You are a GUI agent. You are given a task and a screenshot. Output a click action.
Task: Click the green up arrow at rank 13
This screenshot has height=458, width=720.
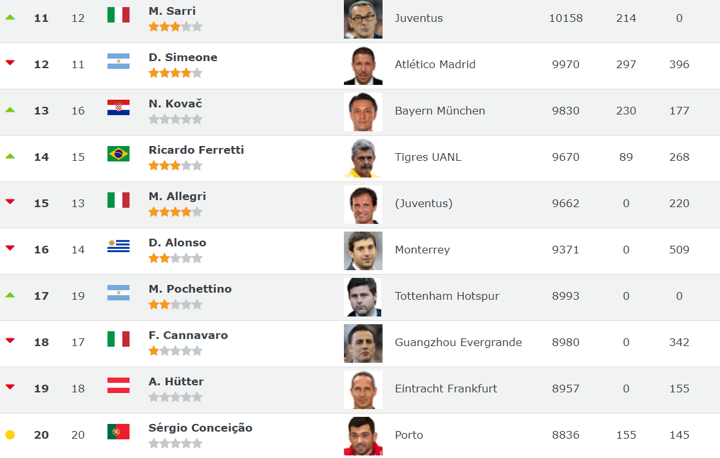click(10, 109)
